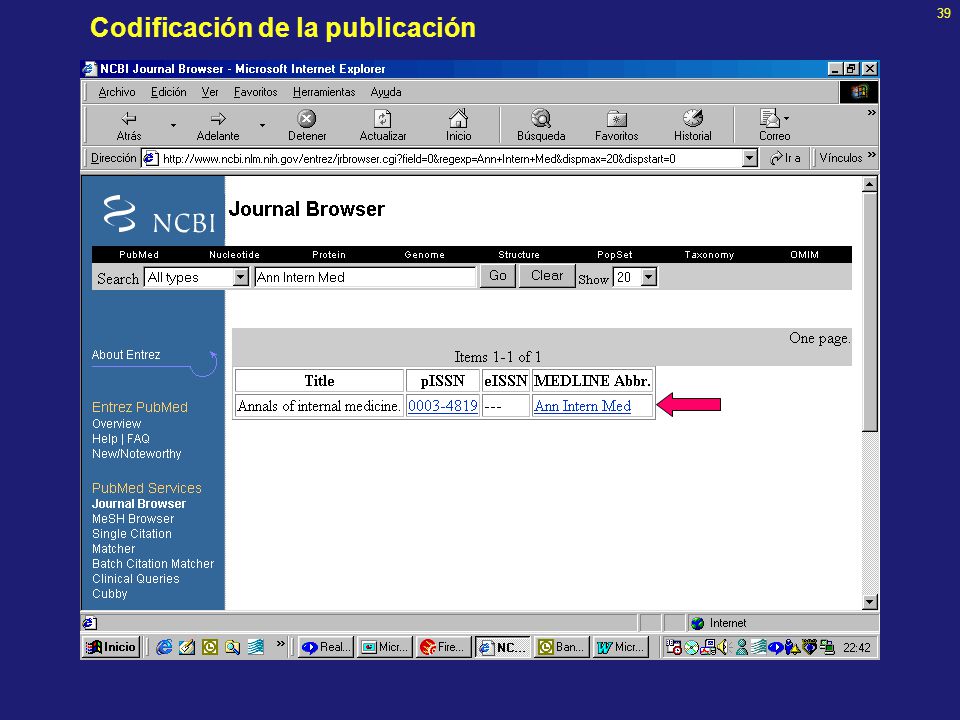Click the page icon in the address bar
This screenshot has width=960, height=720.
pos(151,159)
